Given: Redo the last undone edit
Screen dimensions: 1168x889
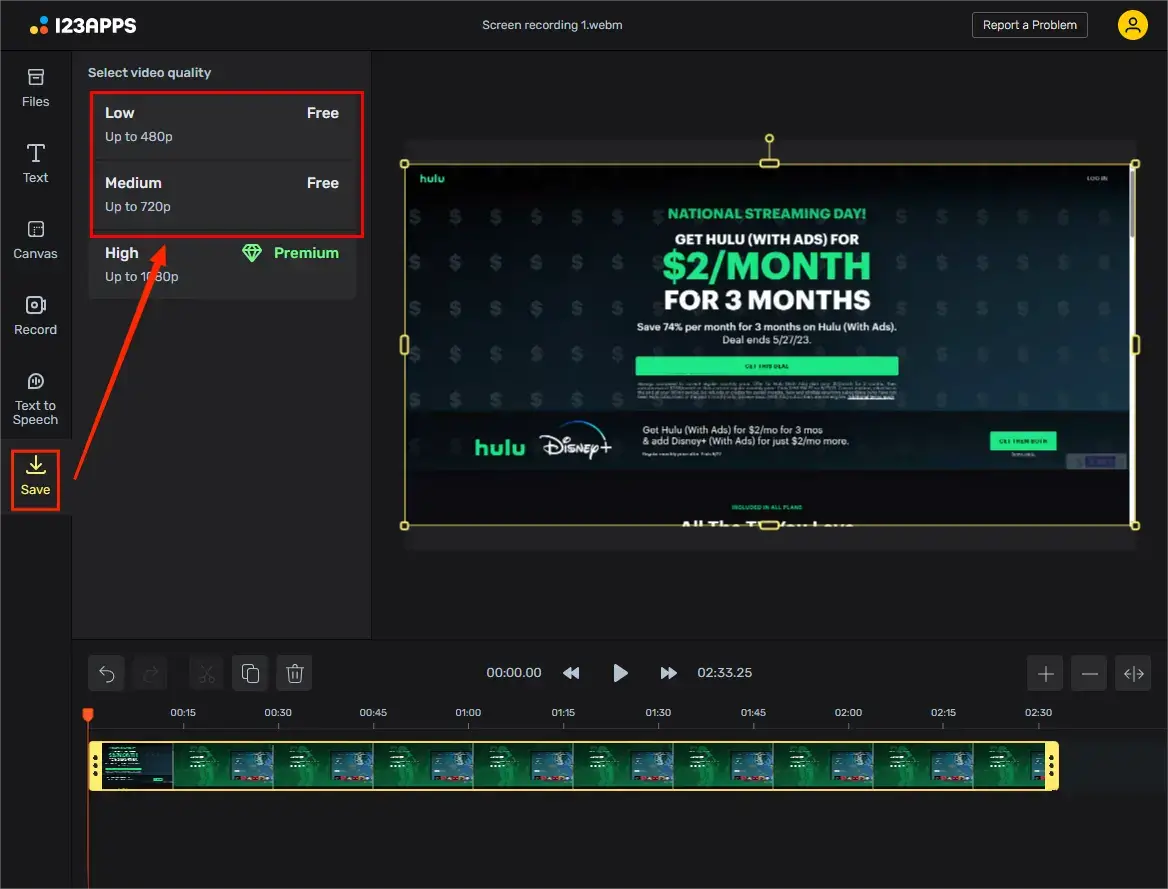Looking at the screenshot, I should tap(150, 674).
